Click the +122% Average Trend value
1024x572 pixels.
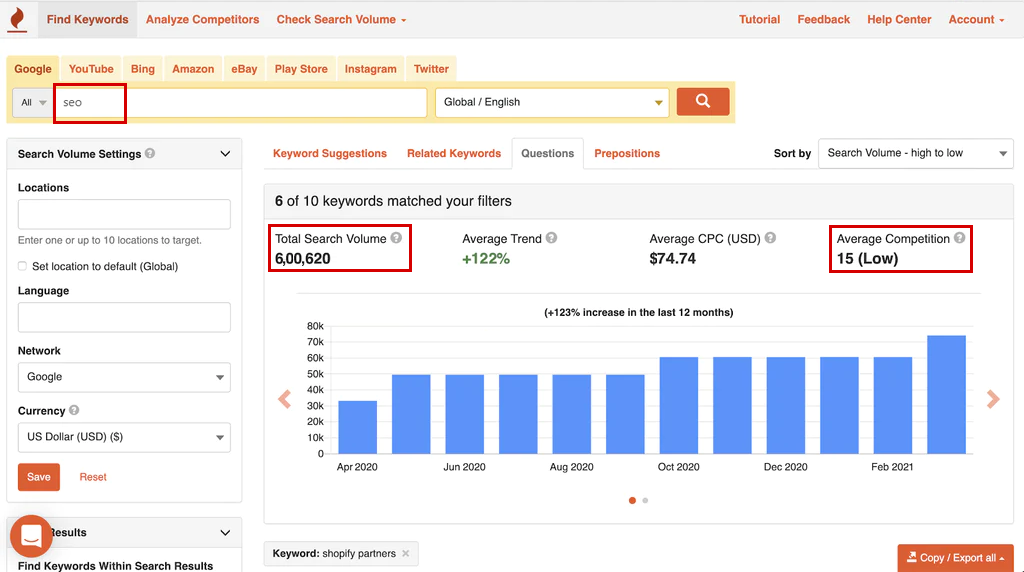(486, 259)
